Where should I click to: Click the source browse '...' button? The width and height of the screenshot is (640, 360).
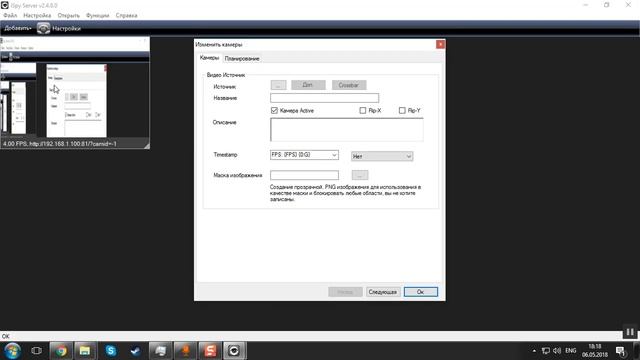[278, 85]
